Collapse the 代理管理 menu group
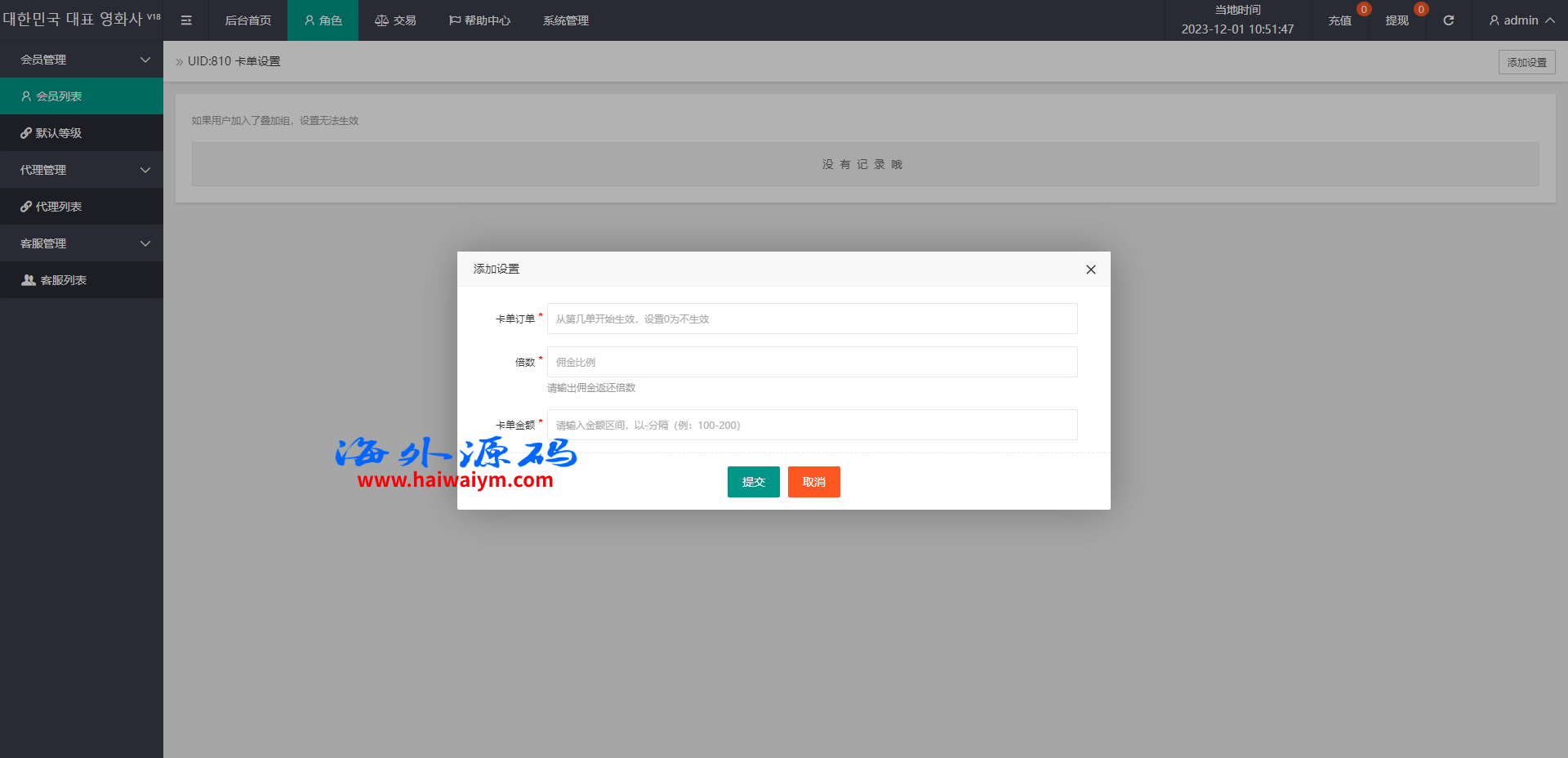Viewport: 1568px width, 758px height. pyautogui.click(x=82, y=170)
